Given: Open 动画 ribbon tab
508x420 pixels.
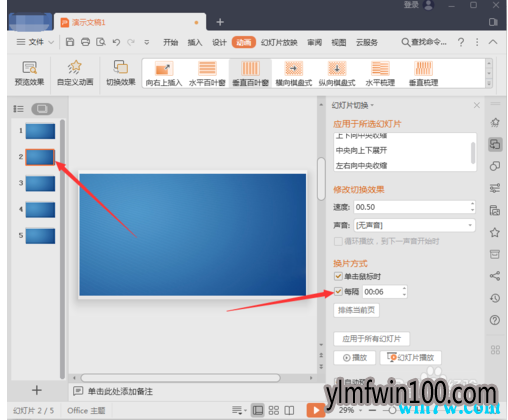Looking at the screenshot, I should [244, 42].
